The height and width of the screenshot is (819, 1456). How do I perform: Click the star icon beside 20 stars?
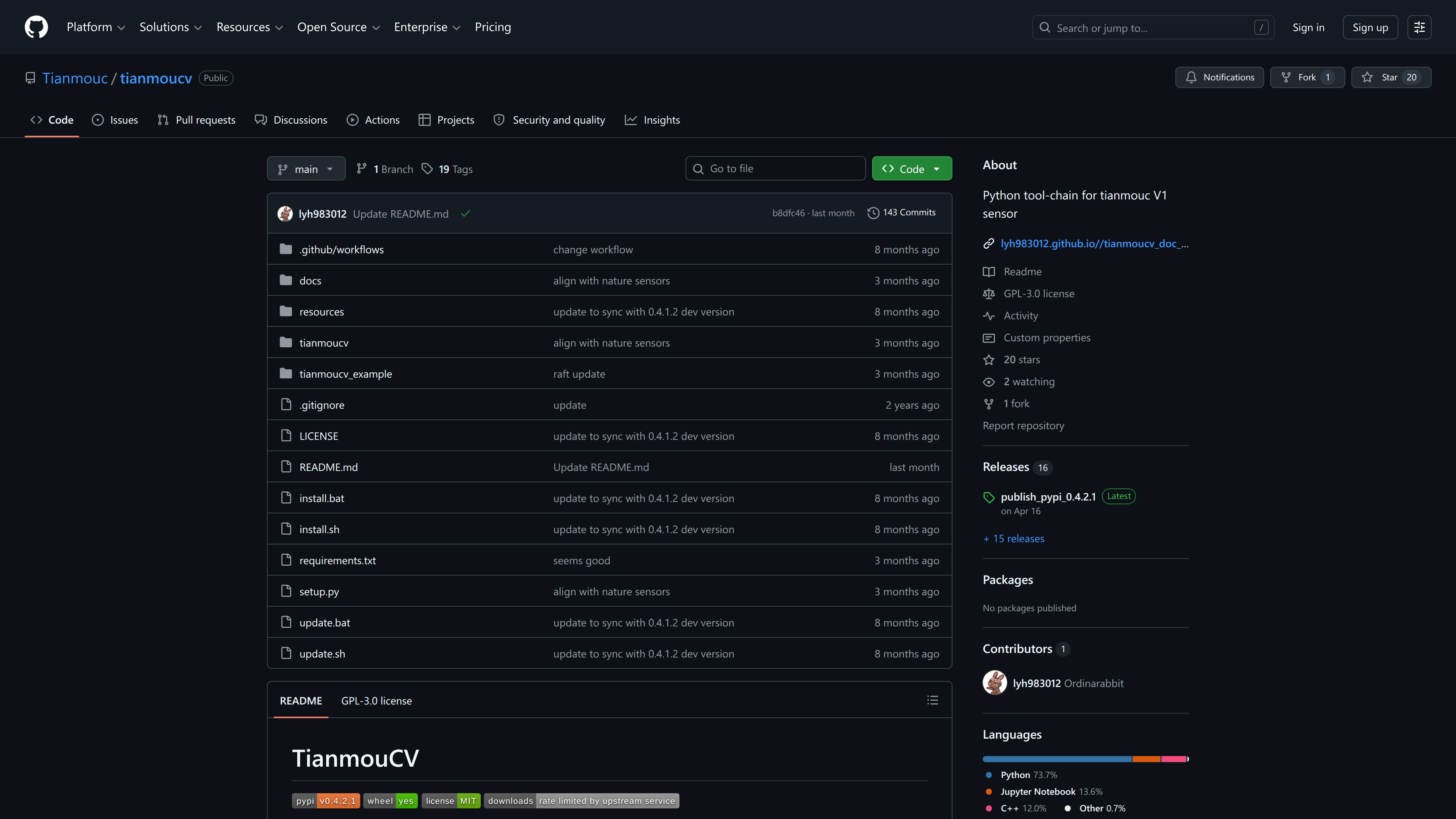pyautogui.click(x=988, y=360)
